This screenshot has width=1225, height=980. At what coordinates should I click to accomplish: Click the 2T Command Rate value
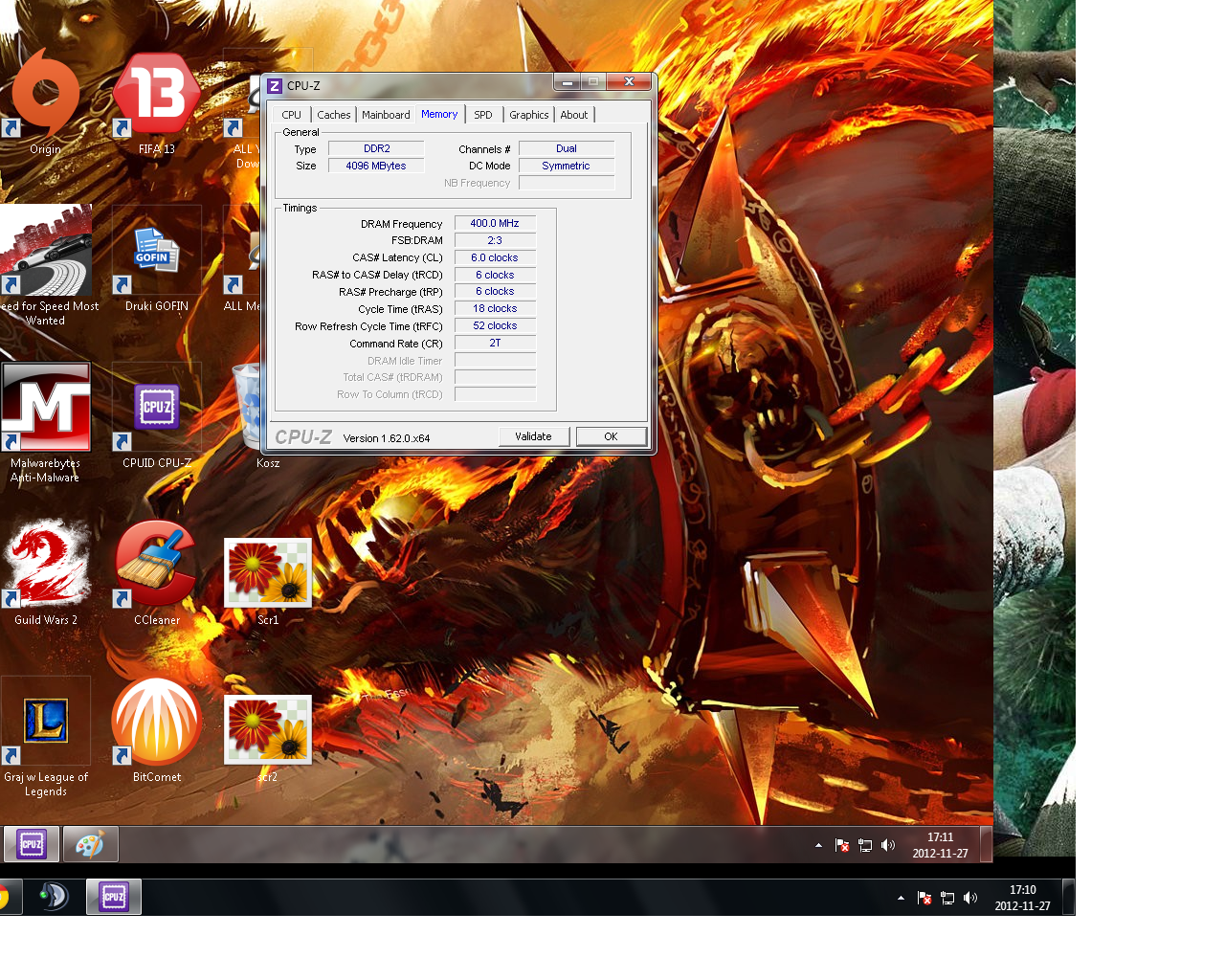tap(495, 343)
